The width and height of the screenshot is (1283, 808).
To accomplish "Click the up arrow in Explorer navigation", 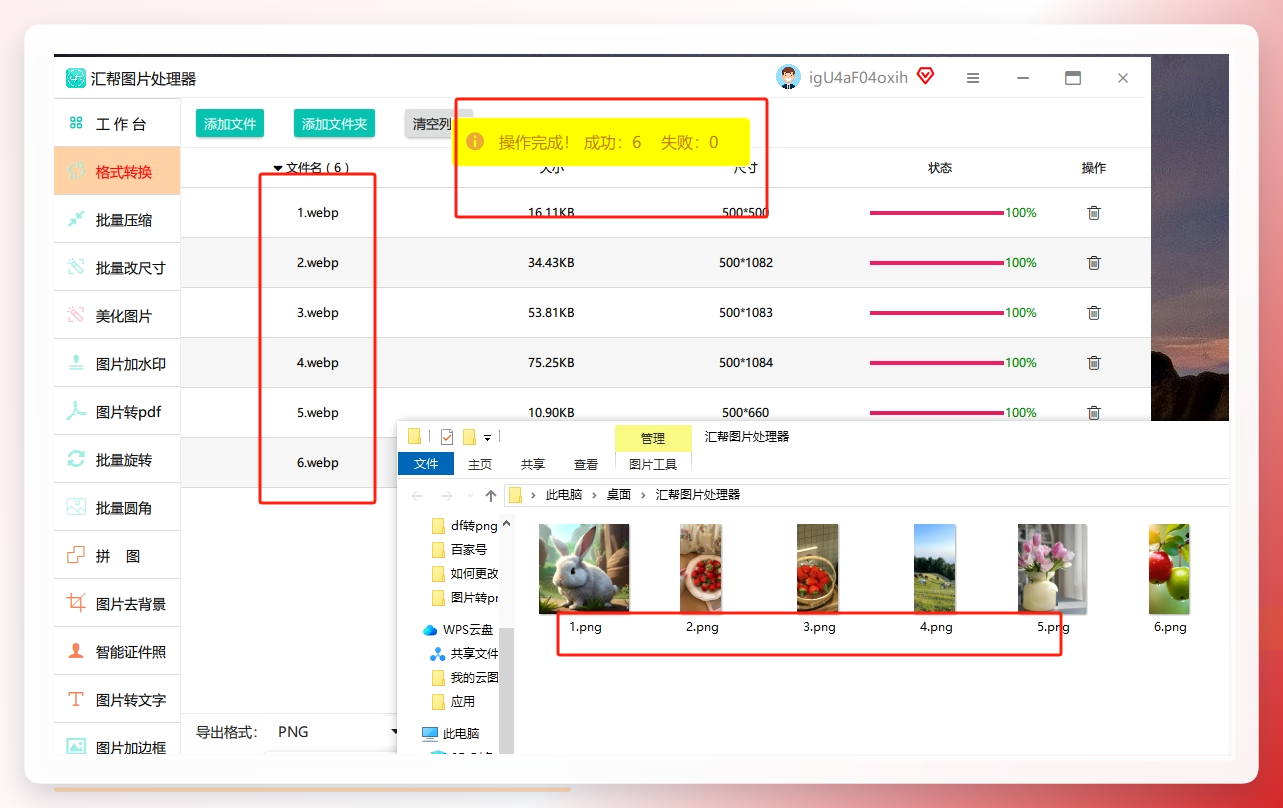I will click(490, 495).
